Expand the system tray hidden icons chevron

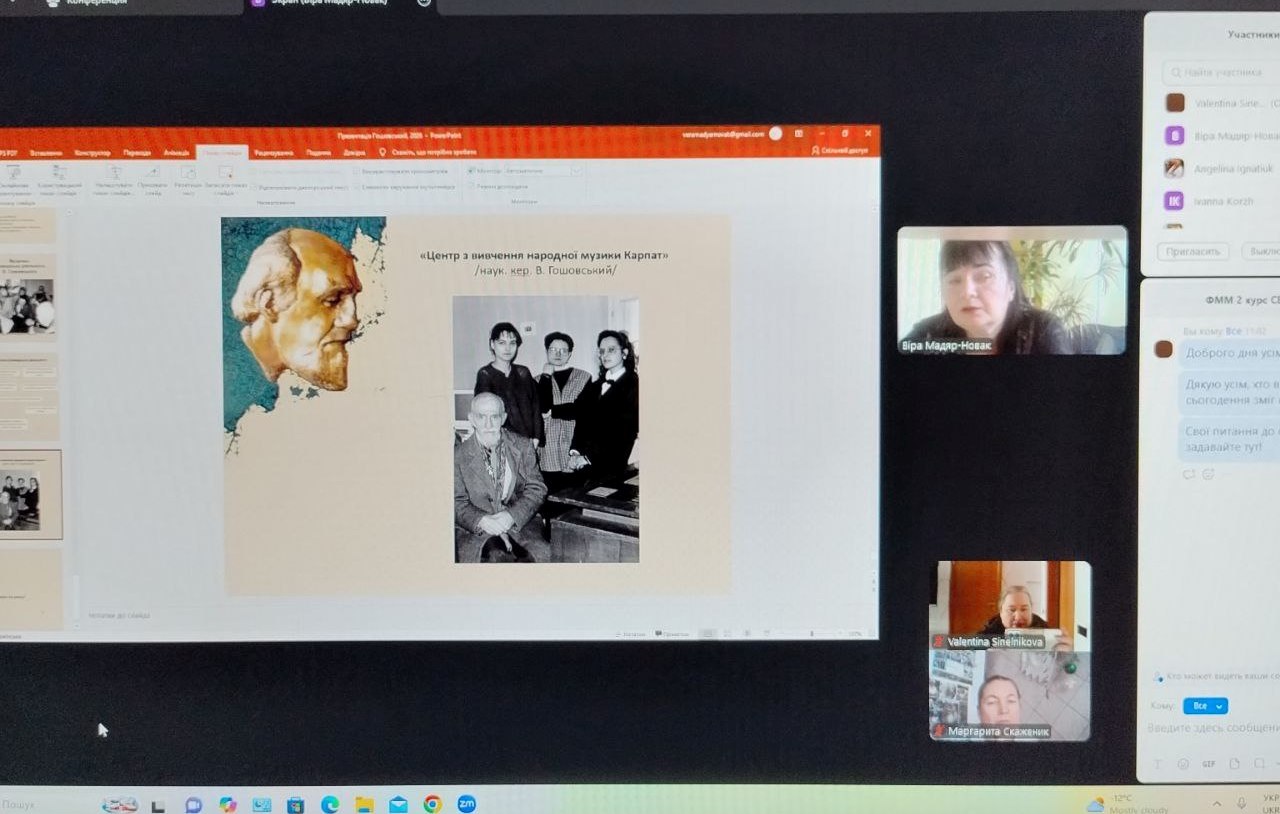click(x=1217, y=803)
